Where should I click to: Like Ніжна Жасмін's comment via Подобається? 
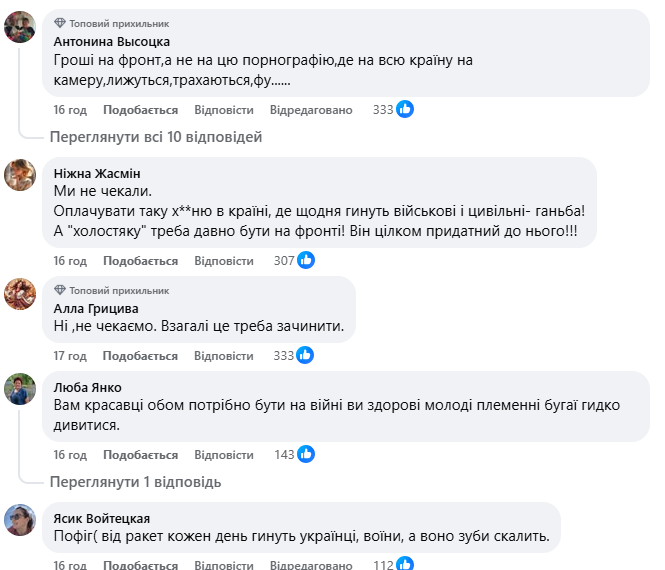(x=140, y=260)
